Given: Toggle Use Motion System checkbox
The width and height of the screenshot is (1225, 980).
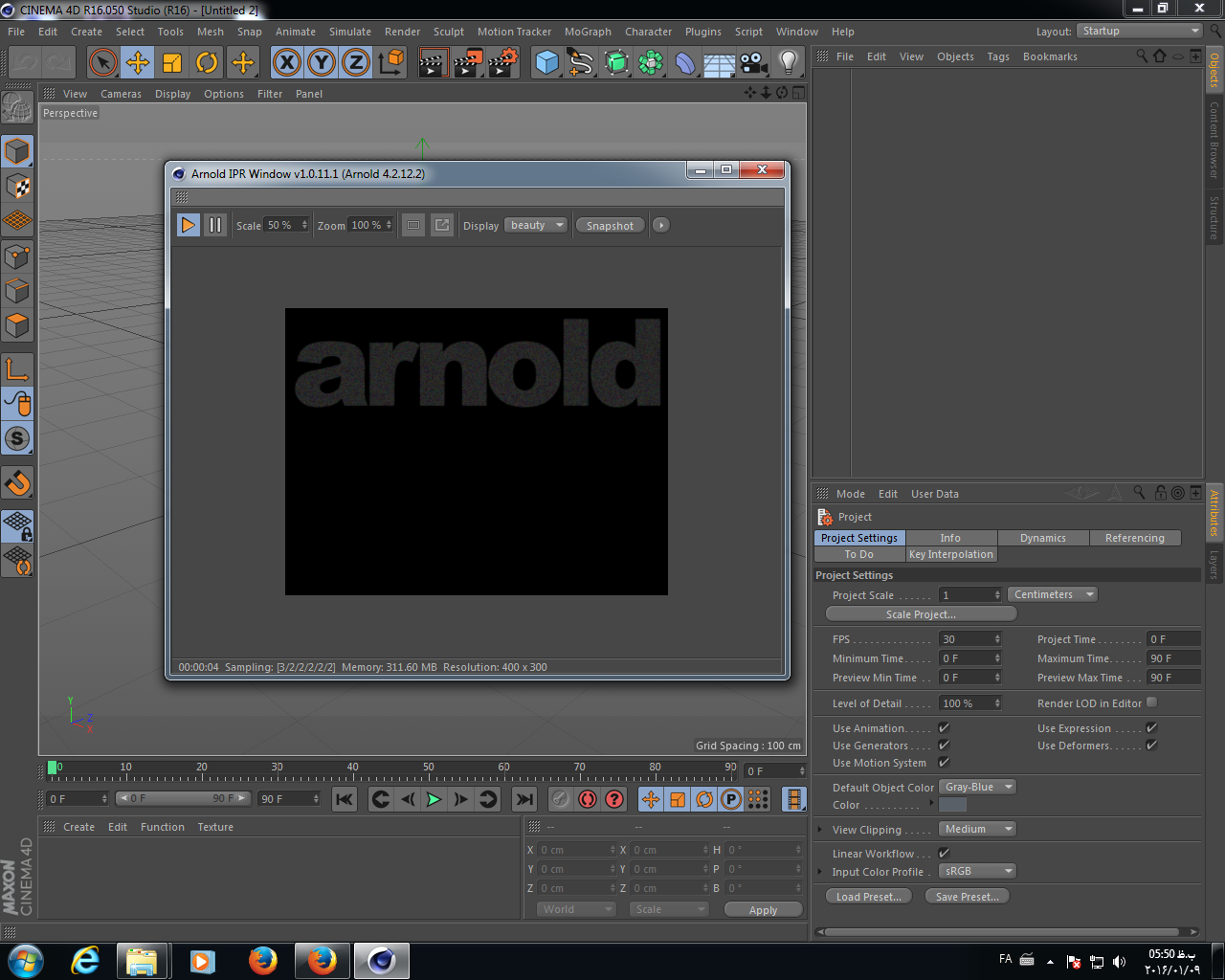Looking at the screenshot, I should click(944, 763).
